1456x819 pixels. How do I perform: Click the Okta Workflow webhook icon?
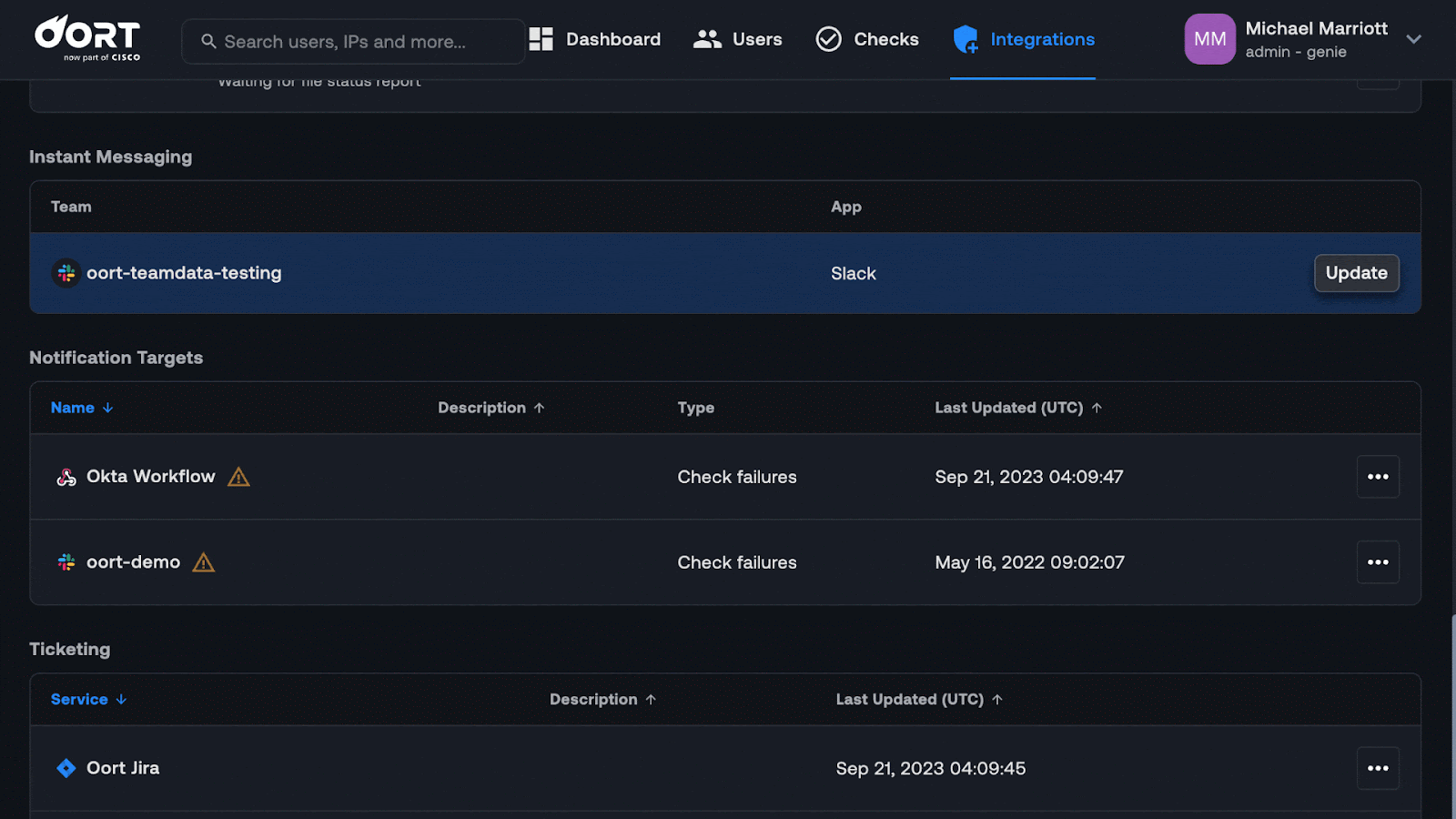tap(66, 477)
